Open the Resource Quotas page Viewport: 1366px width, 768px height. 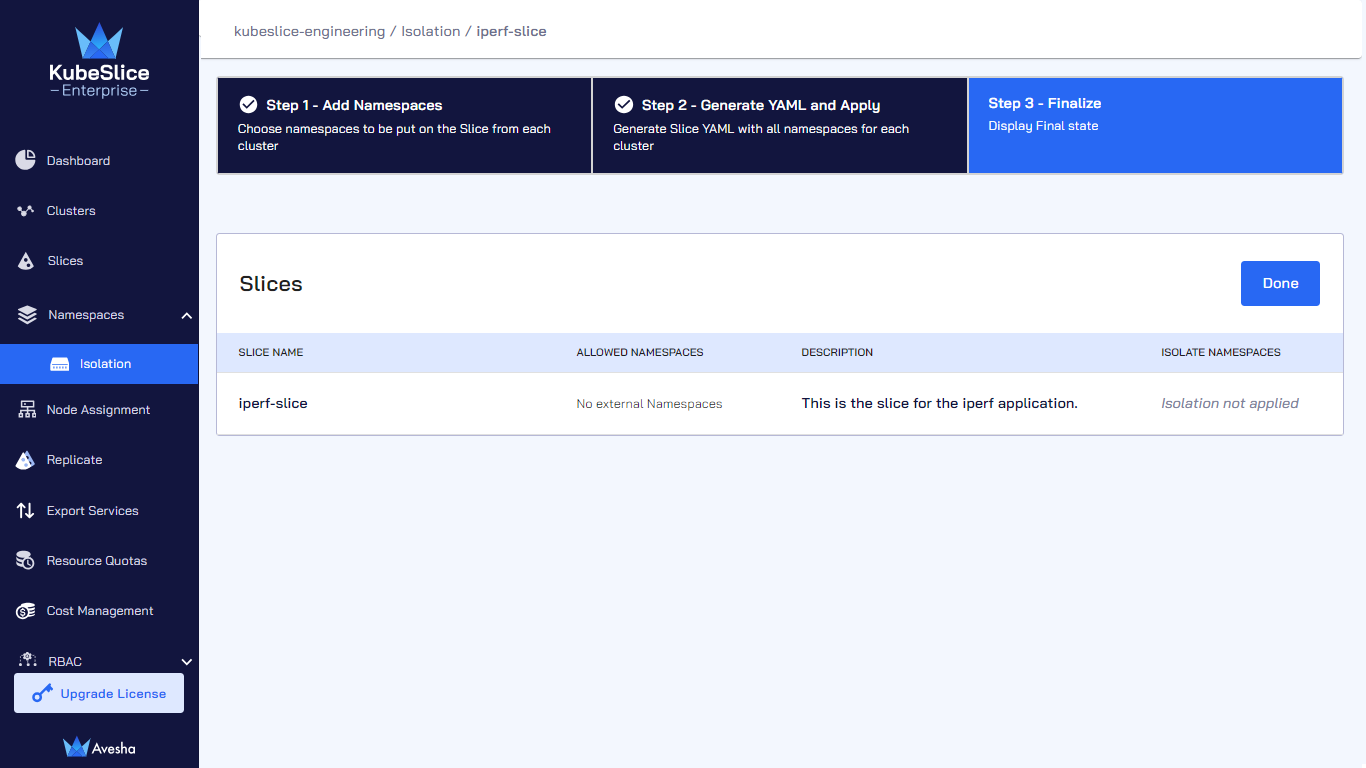click(99, 561)
